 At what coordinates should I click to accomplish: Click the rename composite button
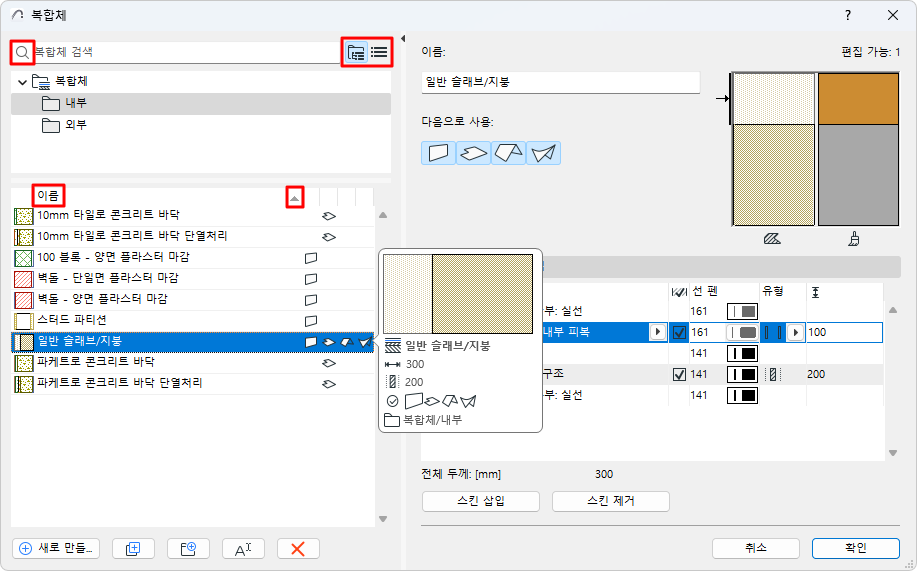click(x=243, y=549)
